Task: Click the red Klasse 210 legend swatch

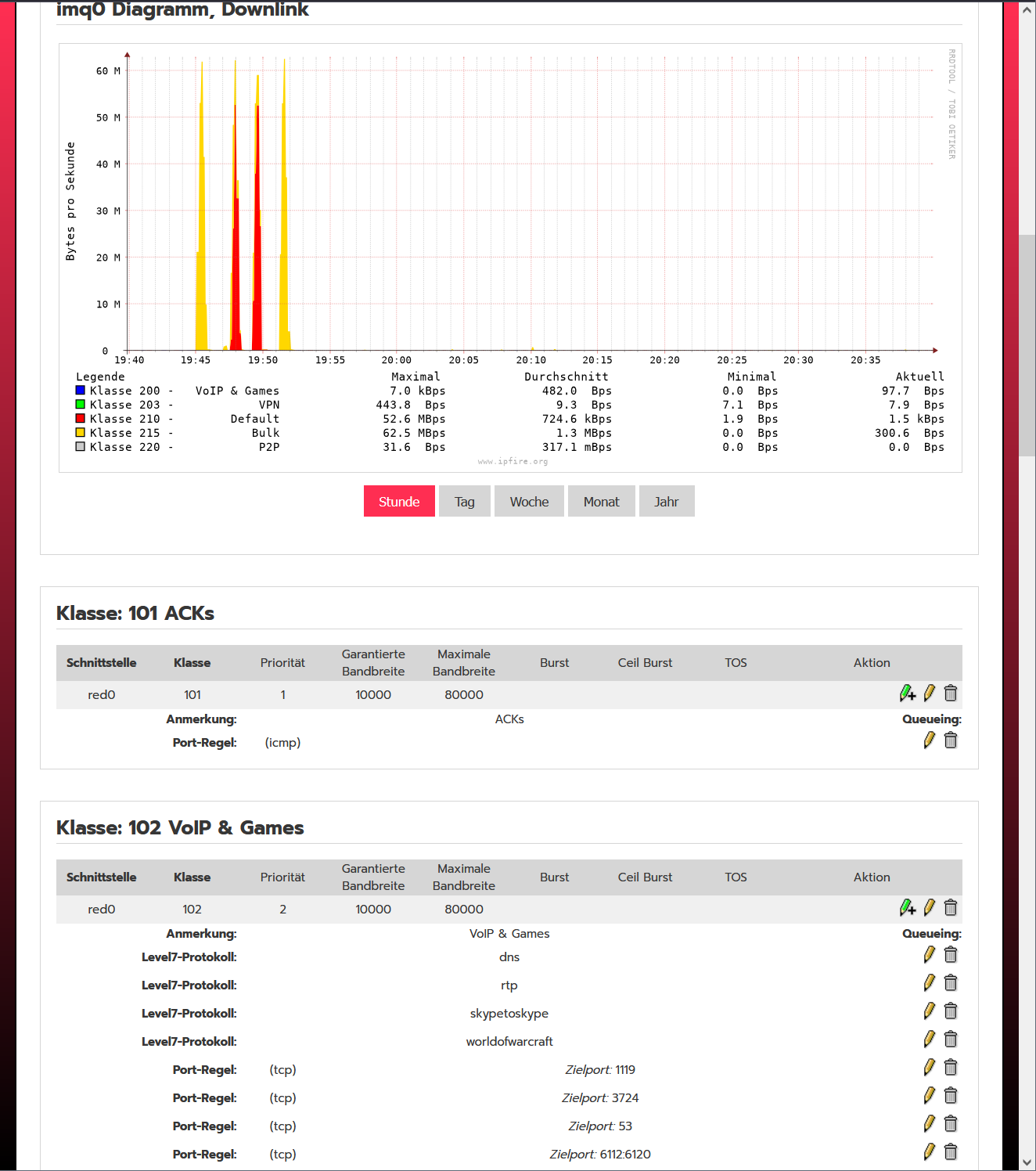Action: pos(80,418)
